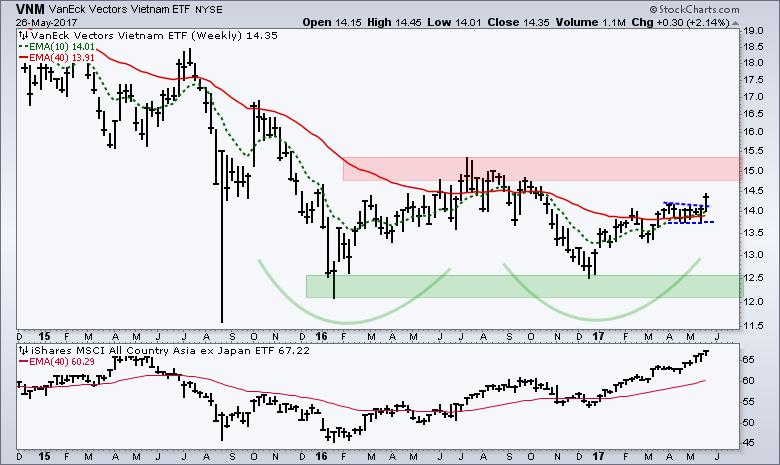Click the 15.0 price axis label
780x465 pixels.
(753, 171)
